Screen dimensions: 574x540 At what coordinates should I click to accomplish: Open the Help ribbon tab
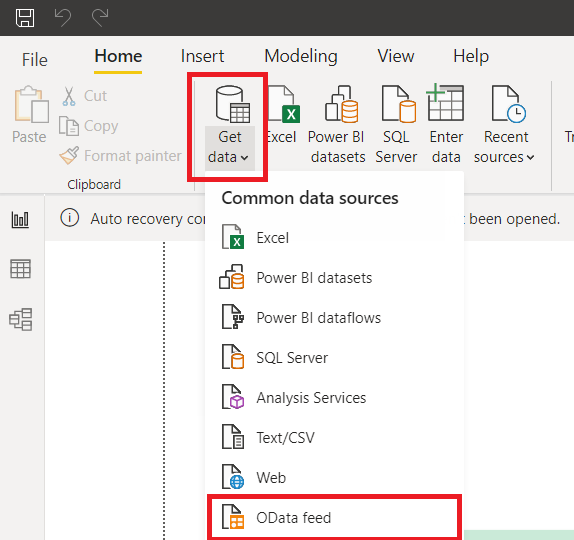(471, 56)
